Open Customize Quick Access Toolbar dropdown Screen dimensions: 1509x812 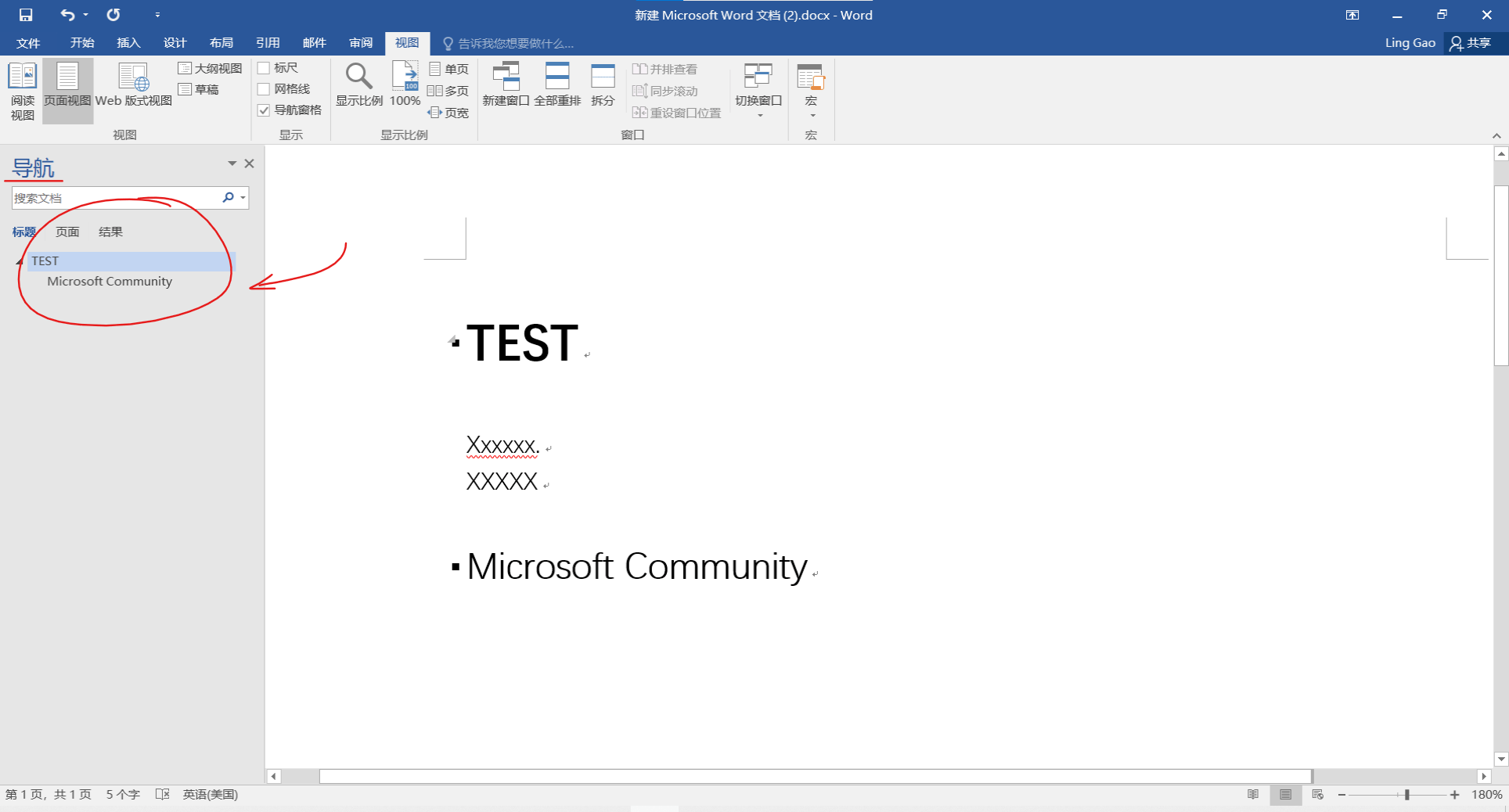pyautogui.click(x=157, y=15)
